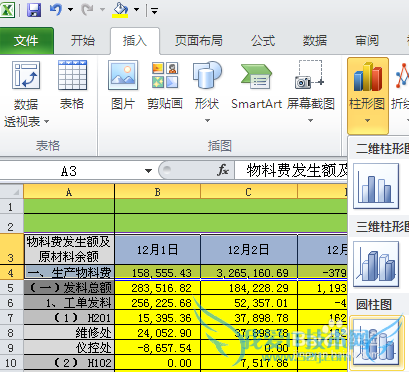Select column A header
This screenshot has height=372, width=409.
[x=69, y=192]
